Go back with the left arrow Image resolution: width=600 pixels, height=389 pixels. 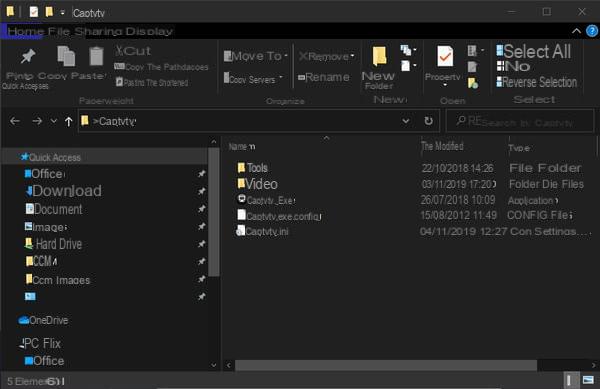point(15,121)
